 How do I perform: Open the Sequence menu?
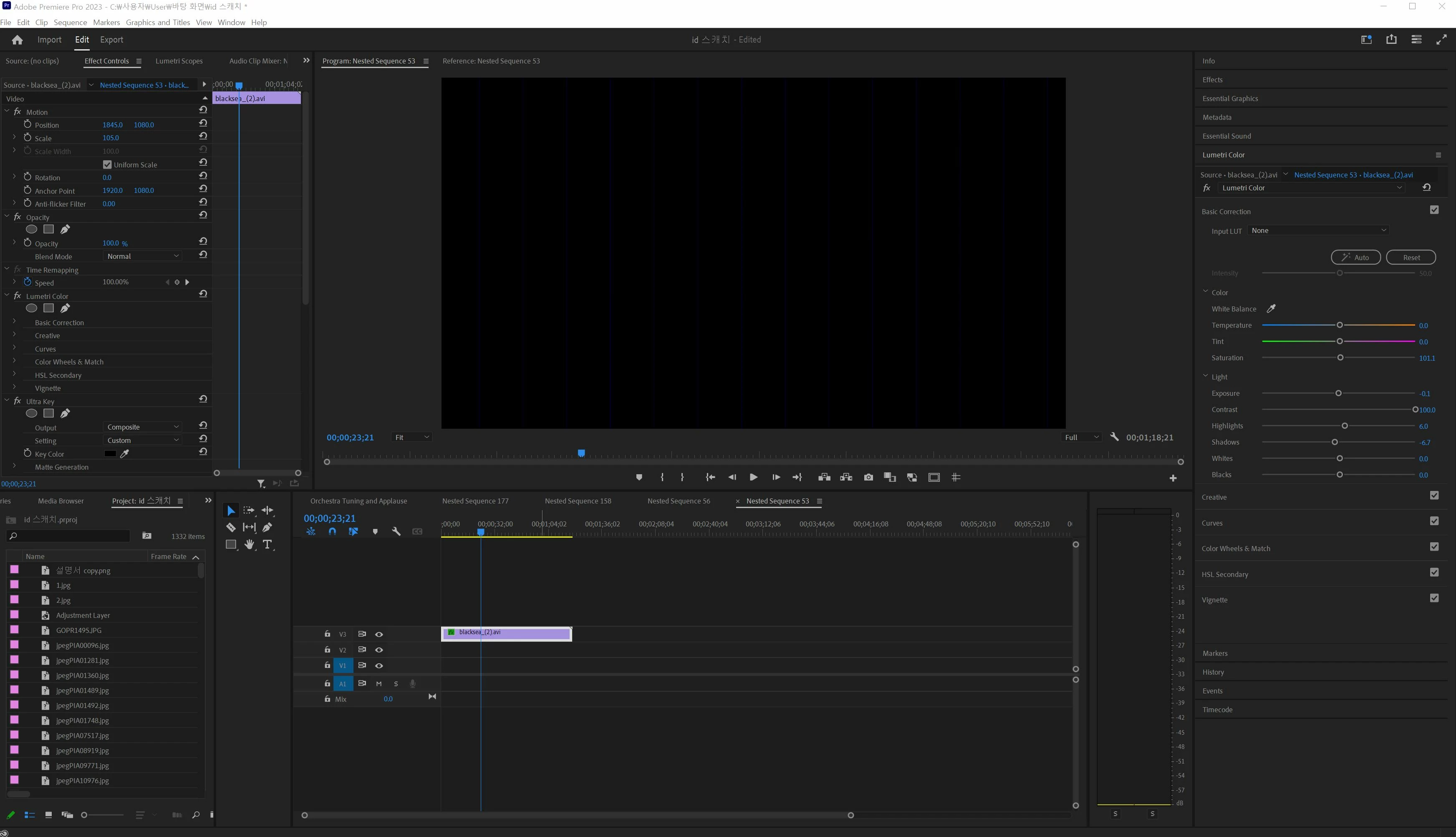[70, 23]
